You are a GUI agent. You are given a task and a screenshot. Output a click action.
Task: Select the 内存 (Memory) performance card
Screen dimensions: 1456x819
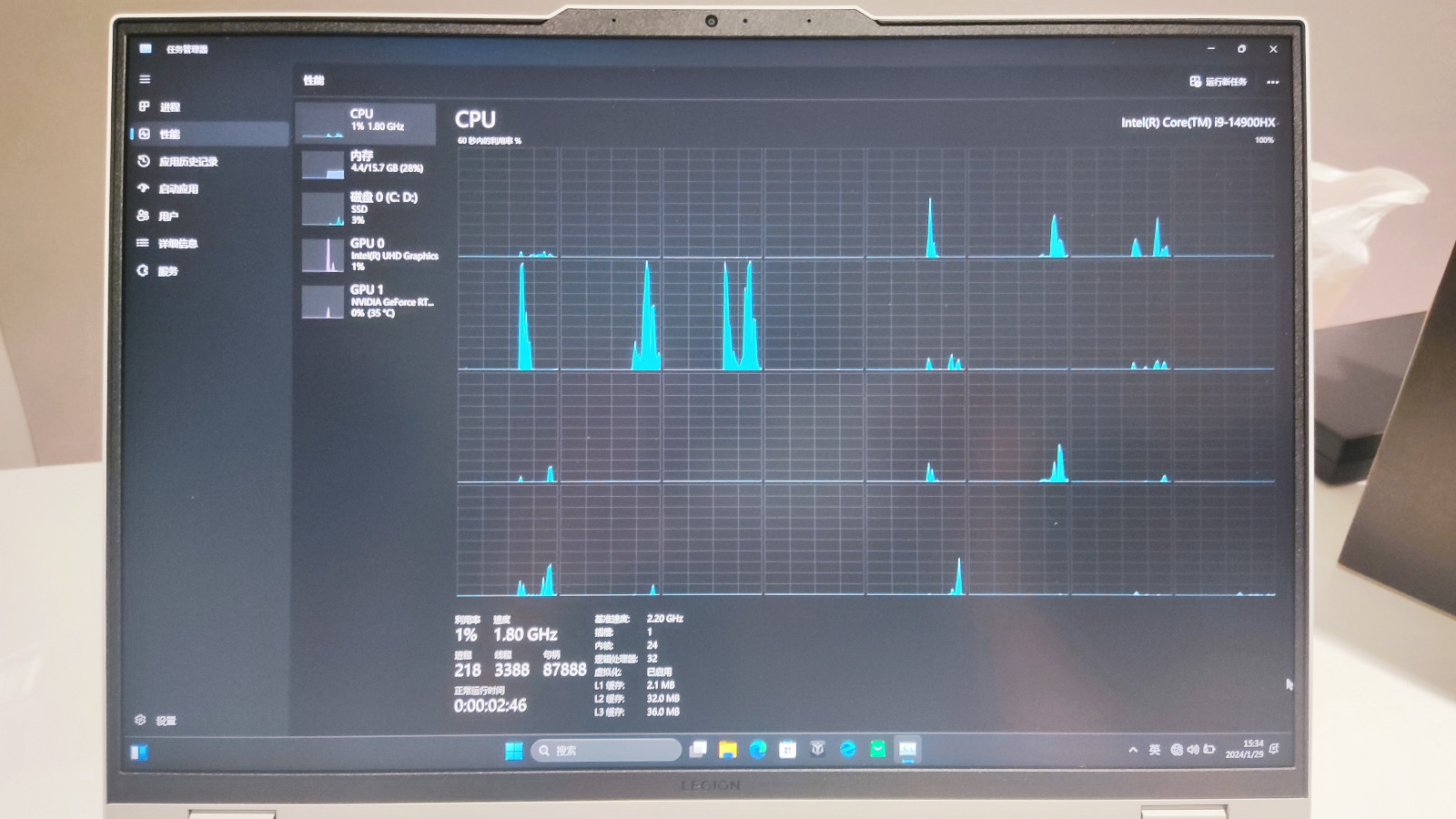(366, 164)
